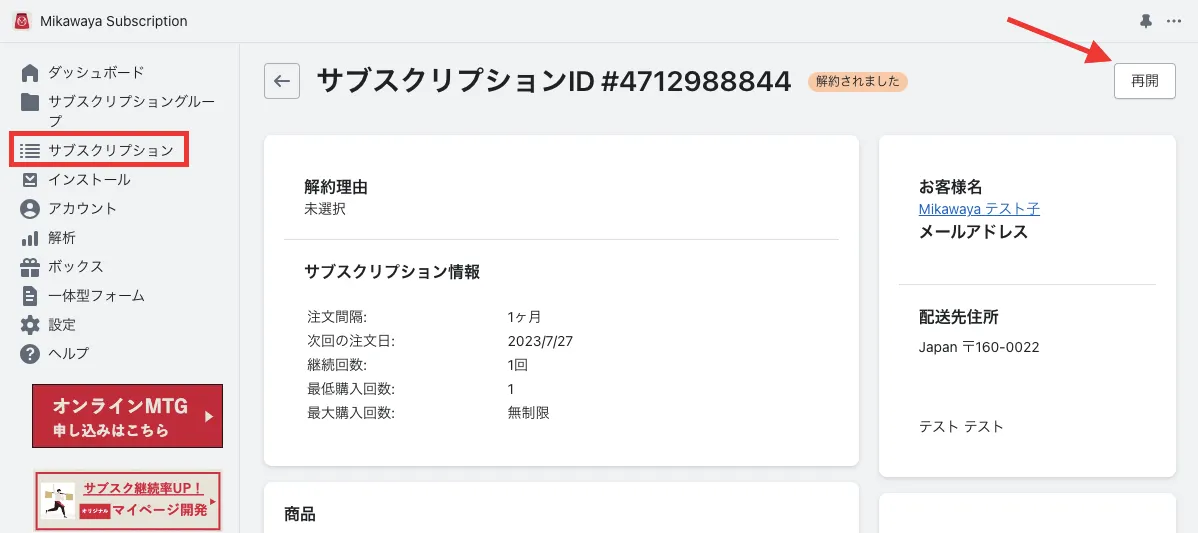Screen dimensions: 1198x533
Task: Open the three-dot more options menu
Action: click(1174, 21)
